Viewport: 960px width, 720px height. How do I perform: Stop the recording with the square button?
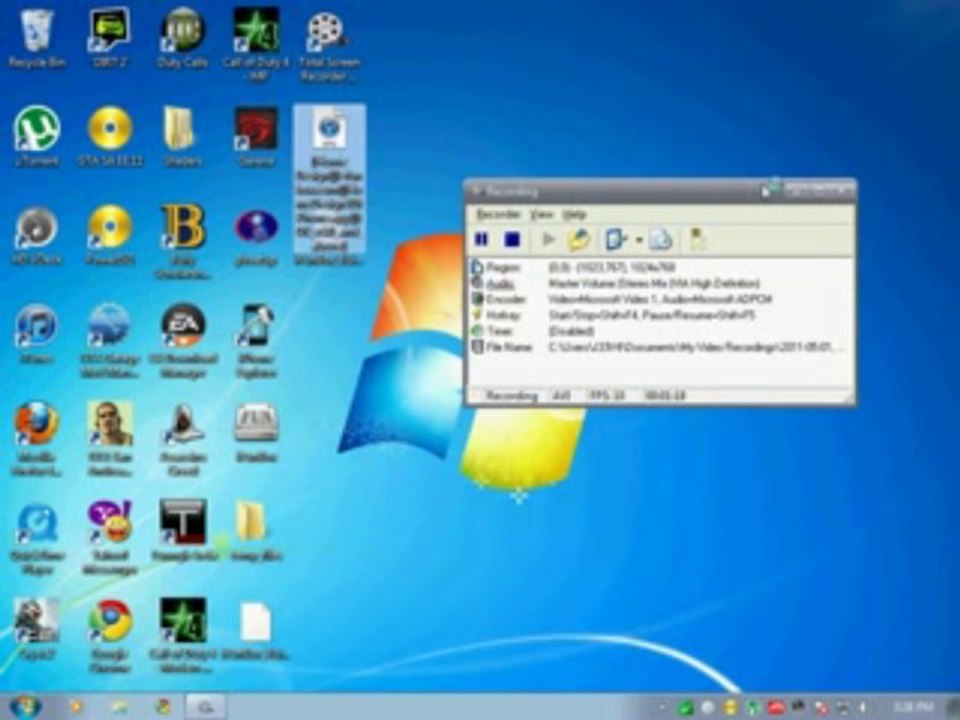click(x=511, y=239)
